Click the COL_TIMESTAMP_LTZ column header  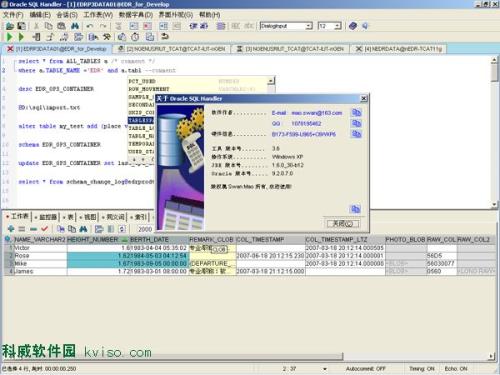[x=345, y=239]
